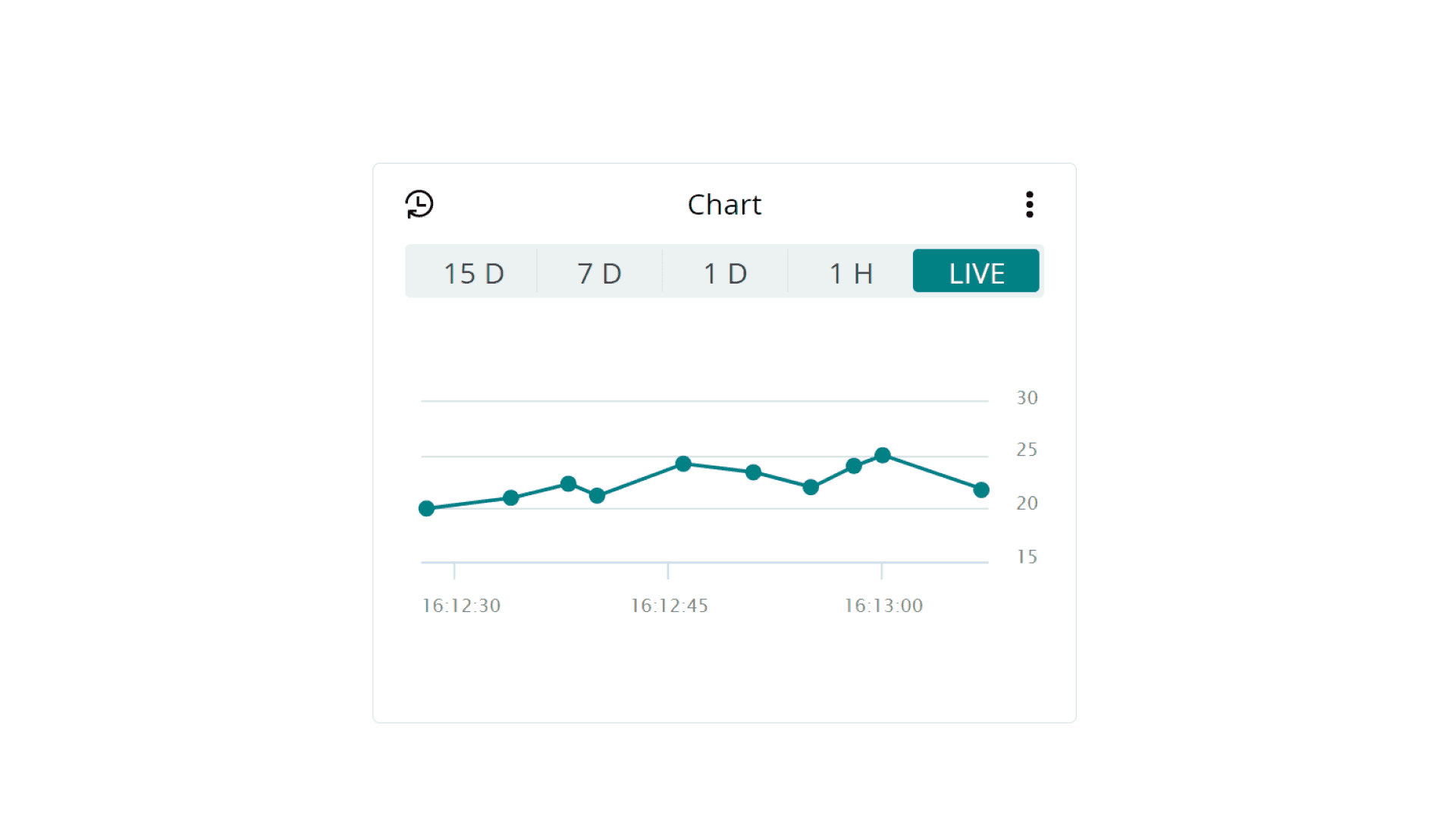
Task: Select the 7 D time range
Action: click(599, 273)
